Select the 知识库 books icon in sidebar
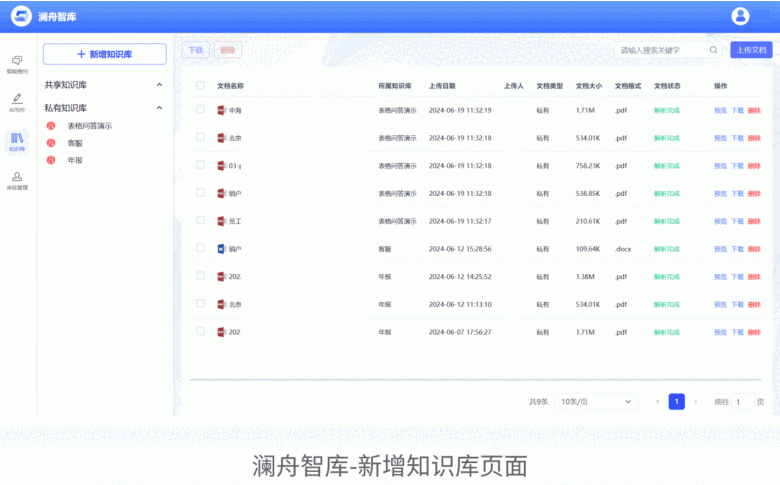780x485 pixels. (17, 139)
